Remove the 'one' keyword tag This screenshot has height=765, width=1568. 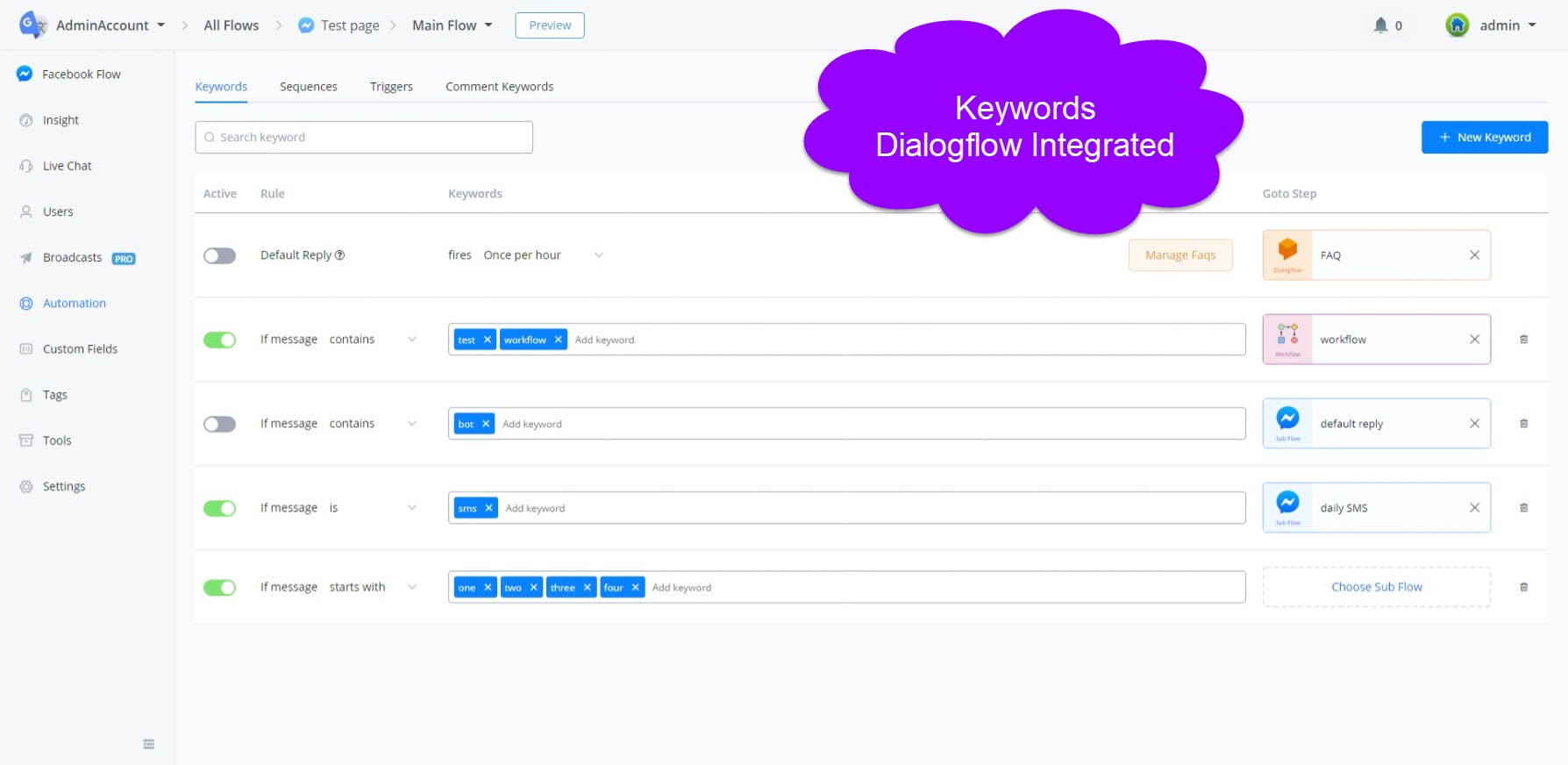(488, 588)
